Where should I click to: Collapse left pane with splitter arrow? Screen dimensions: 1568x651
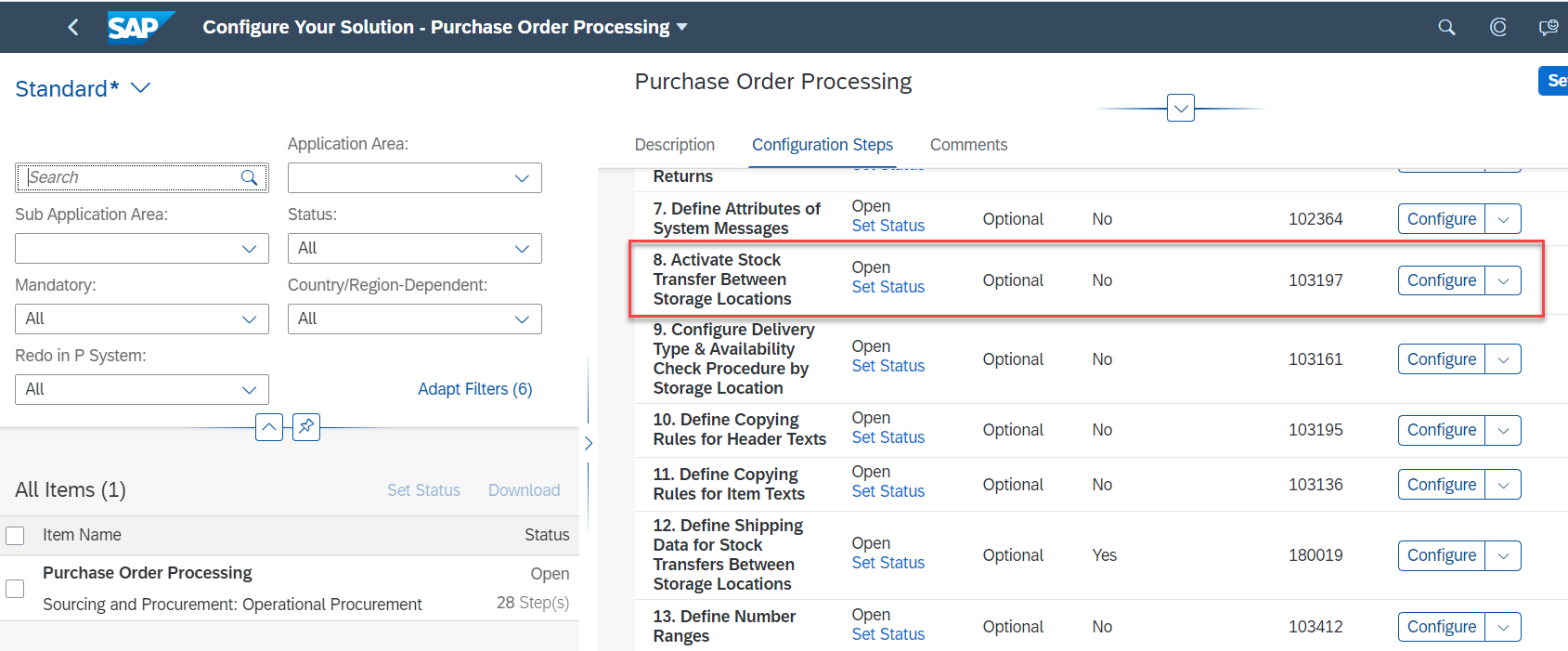tap(589, 443)
